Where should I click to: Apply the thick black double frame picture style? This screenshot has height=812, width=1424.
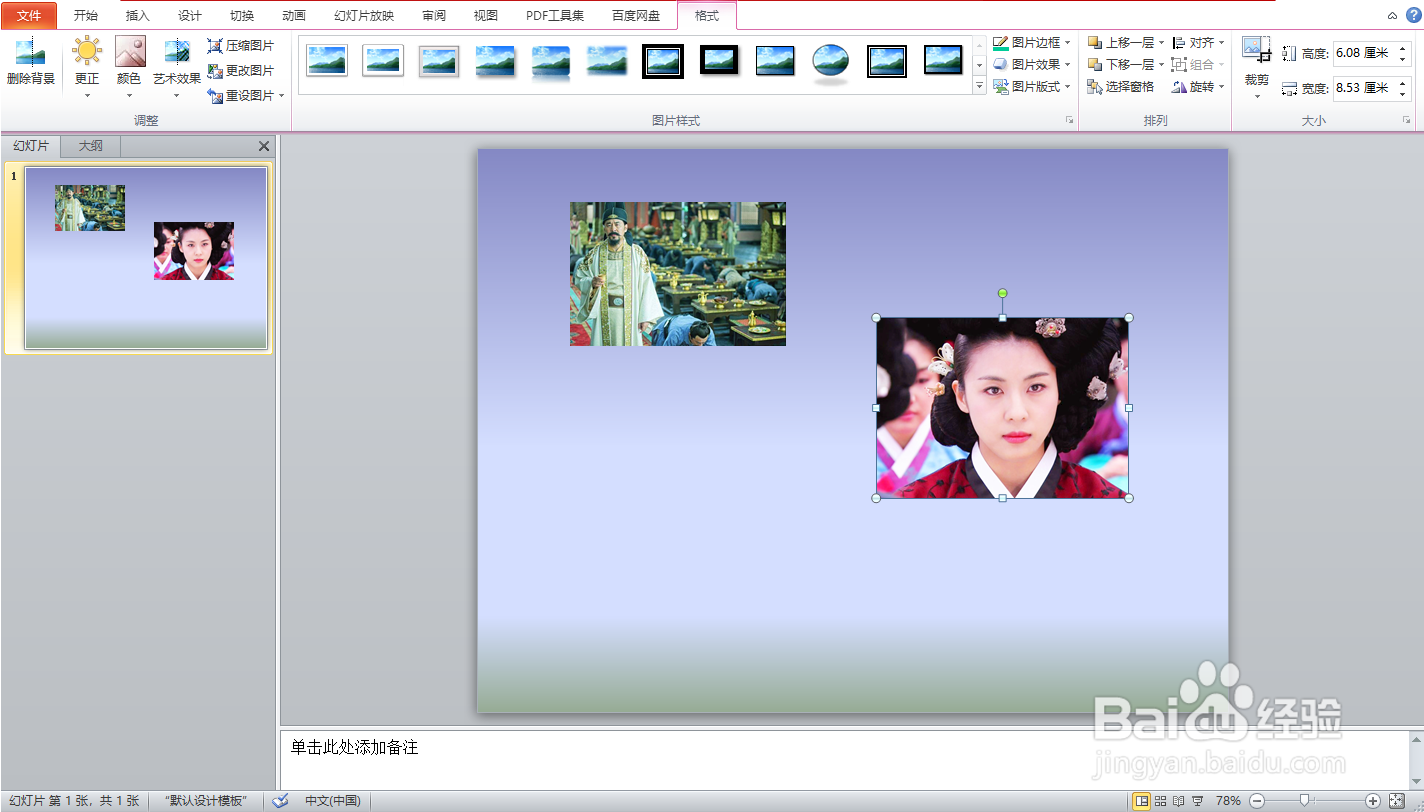[x=663, y=61]
